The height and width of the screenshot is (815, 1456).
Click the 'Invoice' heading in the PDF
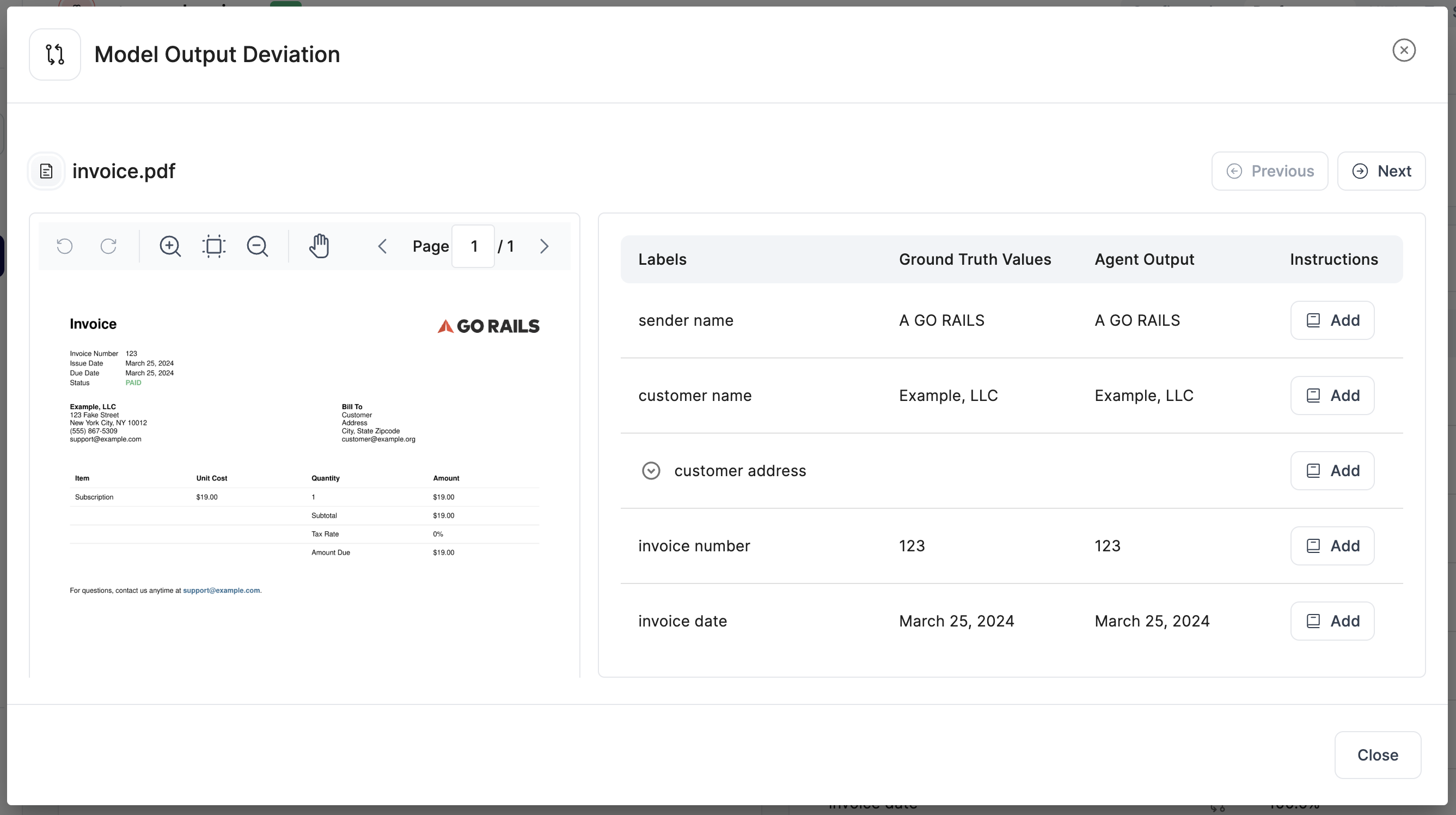tap(93, 324)
